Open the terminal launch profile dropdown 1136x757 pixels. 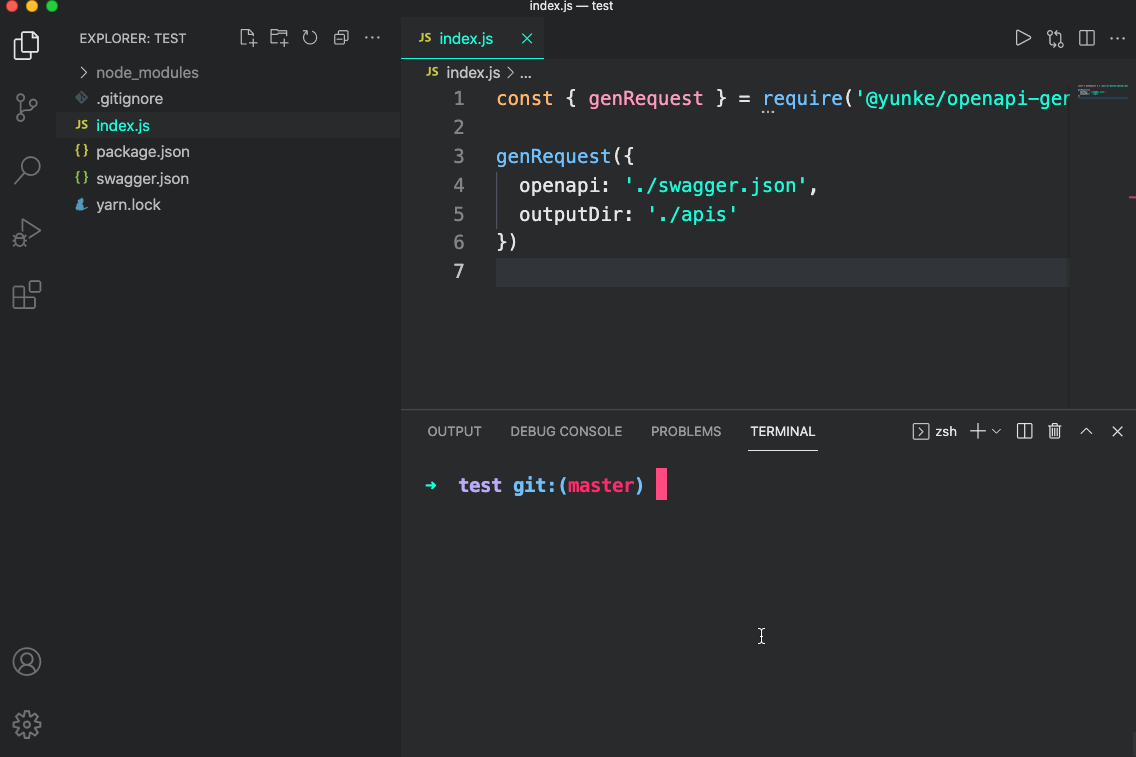(x=996, y=432)
